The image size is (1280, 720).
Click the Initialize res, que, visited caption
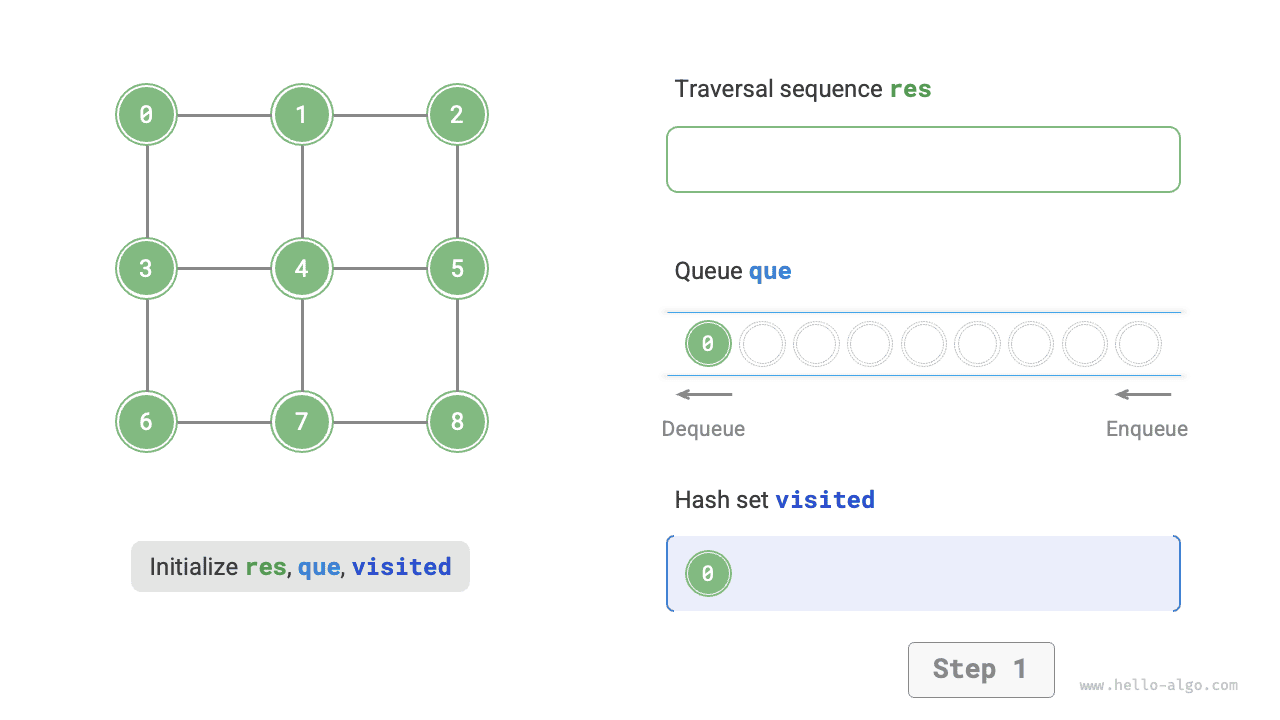pos(300,567)
